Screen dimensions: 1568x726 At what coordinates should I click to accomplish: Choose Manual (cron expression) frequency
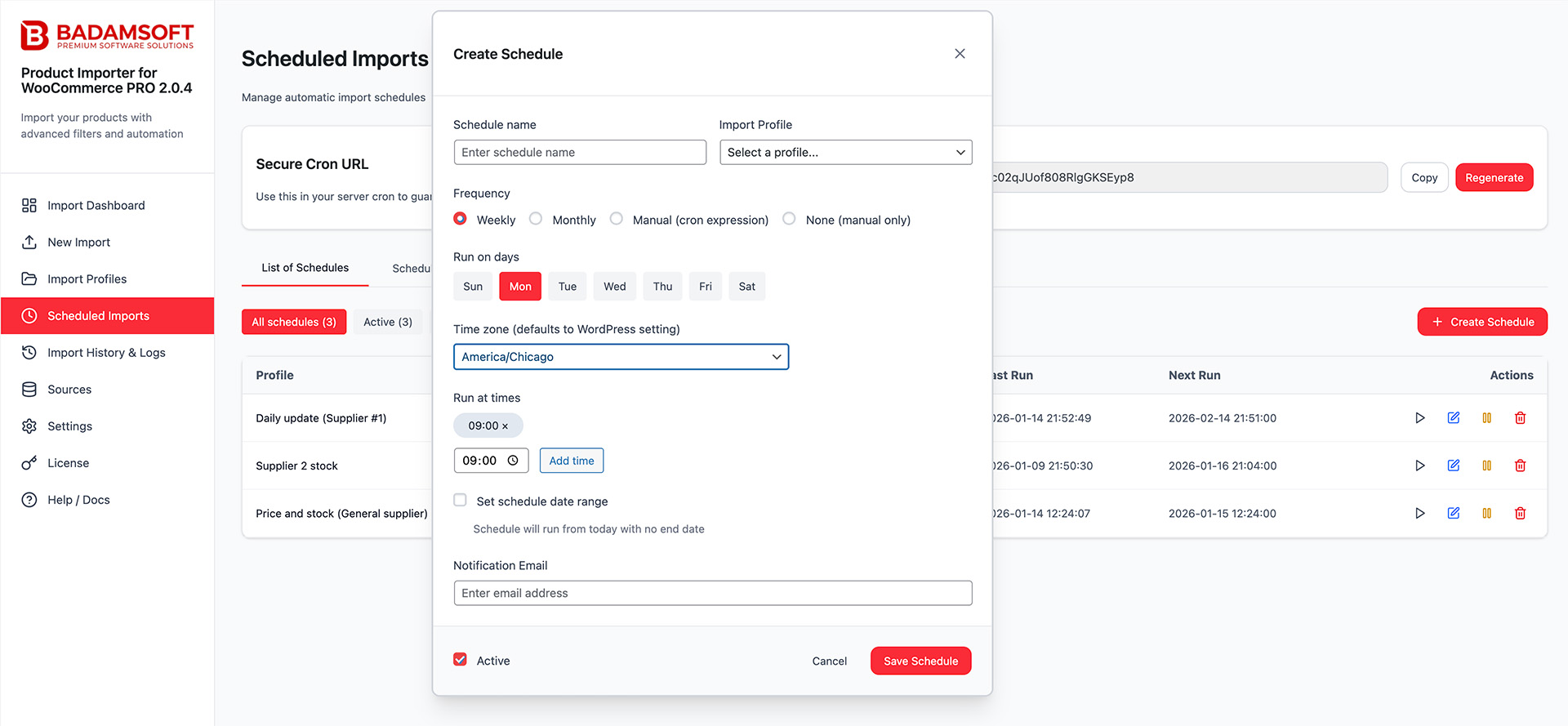[617, 219]
